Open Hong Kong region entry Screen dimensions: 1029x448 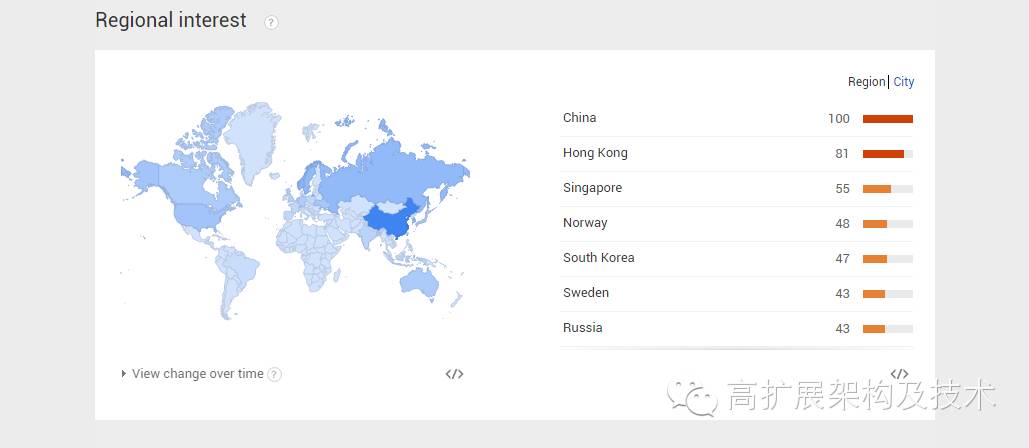coord(595,153)
